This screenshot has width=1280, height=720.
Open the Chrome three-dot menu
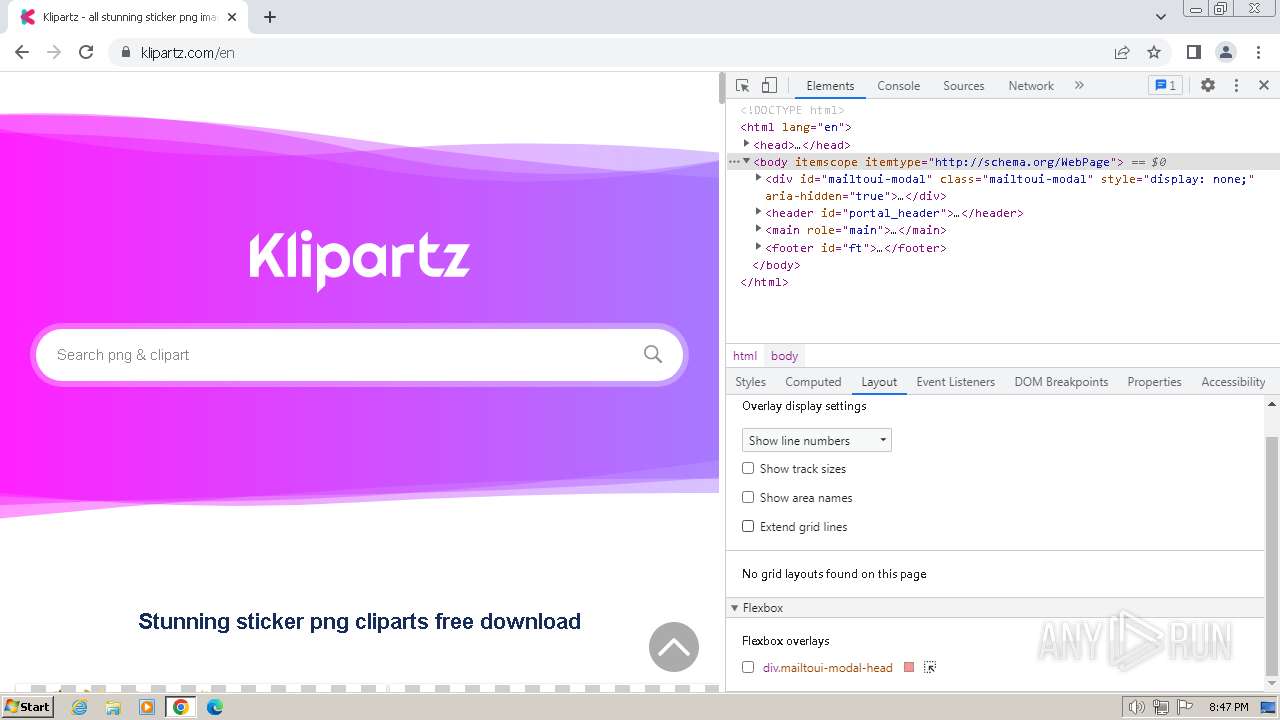[1257, 52]
